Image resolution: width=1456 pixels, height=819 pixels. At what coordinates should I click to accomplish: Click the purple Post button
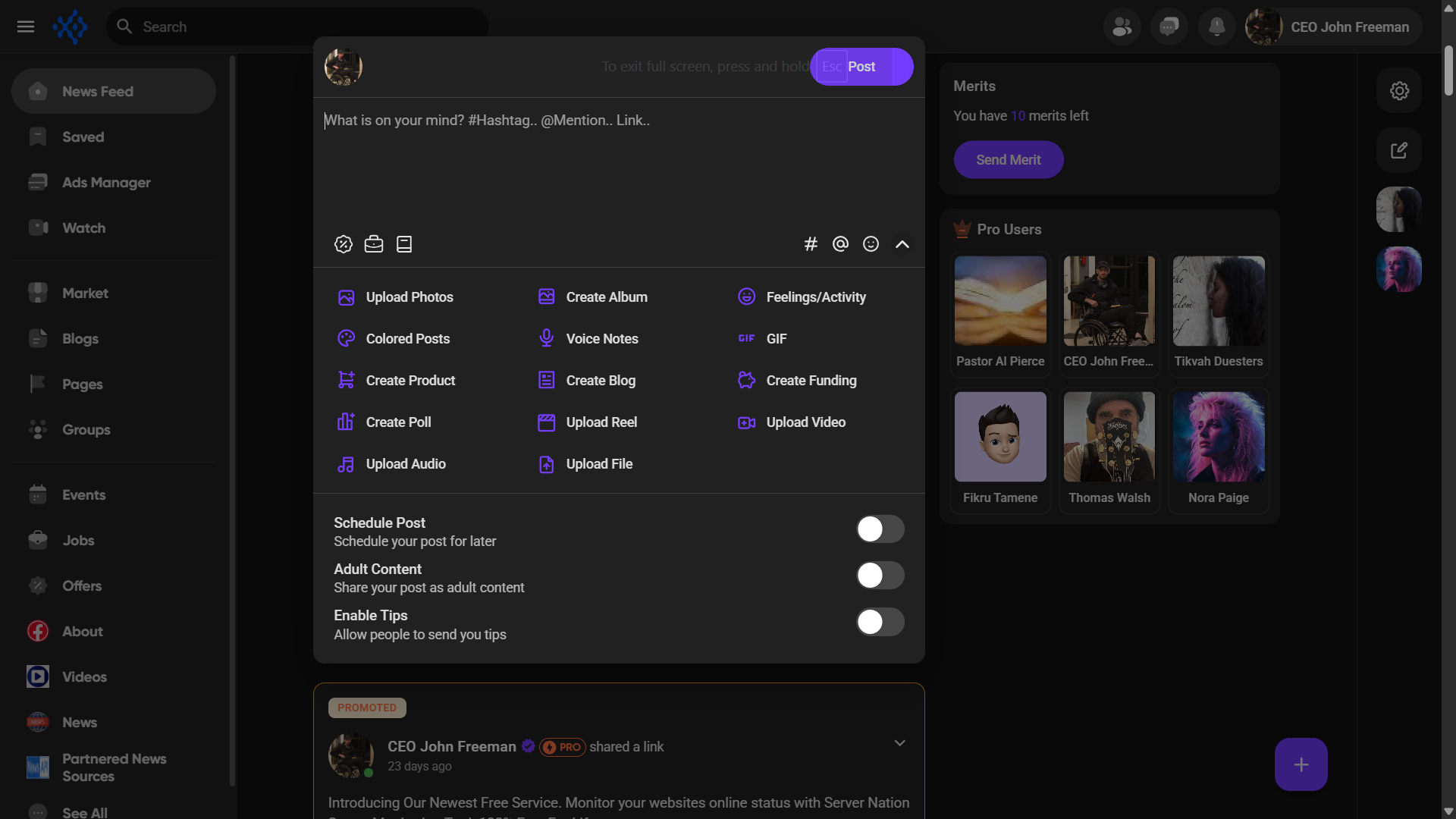872,67
